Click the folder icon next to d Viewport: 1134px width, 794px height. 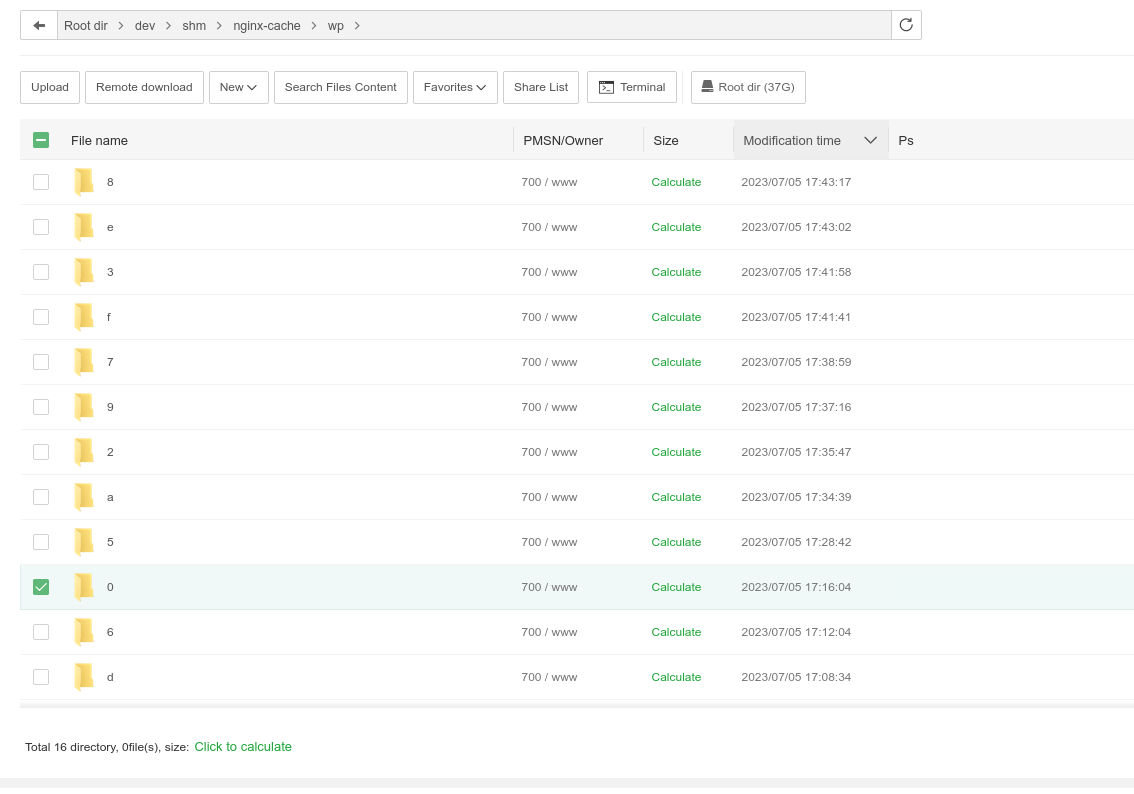click(84, 677)
